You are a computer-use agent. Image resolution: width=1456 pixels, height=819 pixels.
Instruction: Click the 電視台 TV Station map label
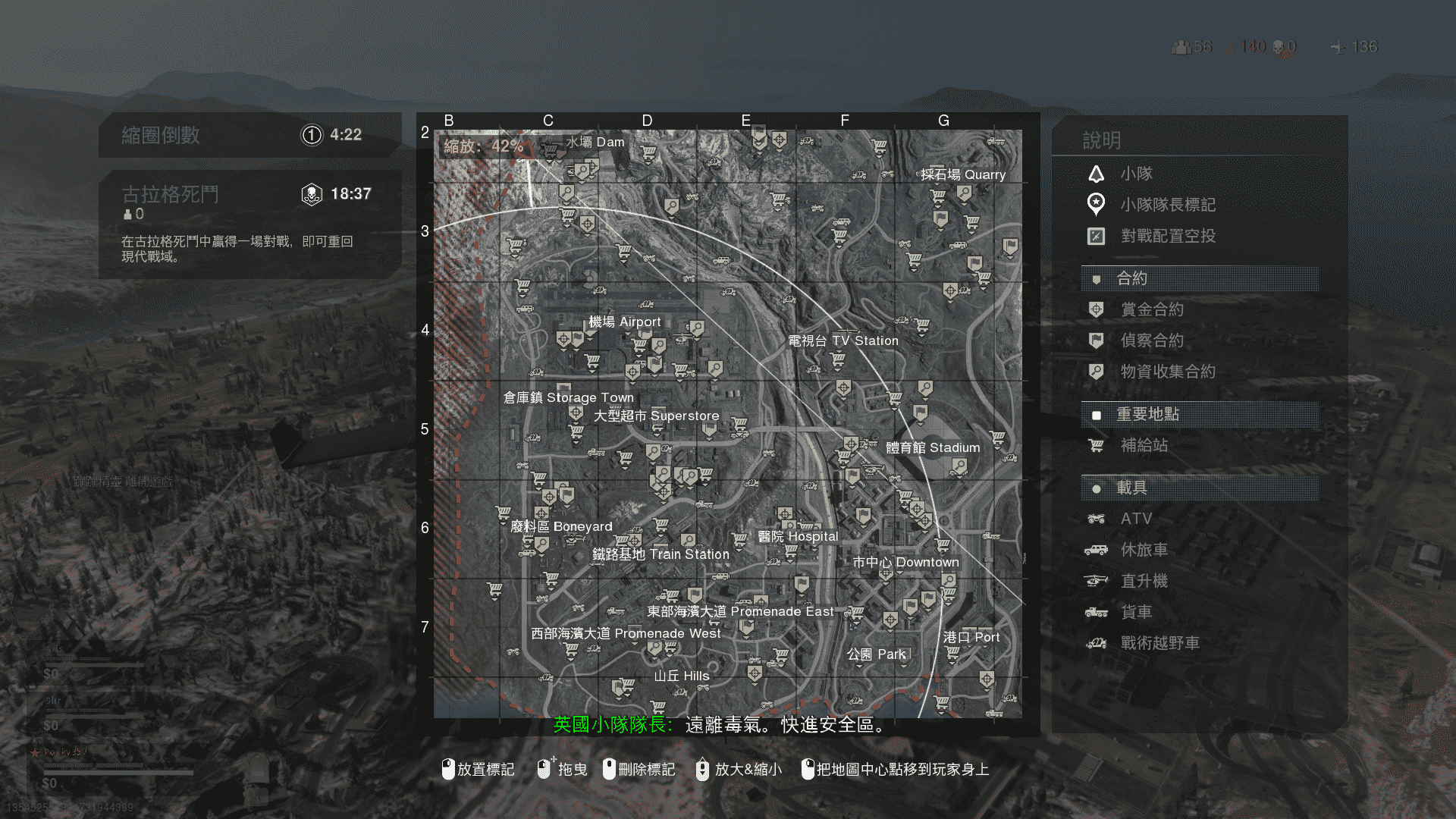tap(843, 341)
